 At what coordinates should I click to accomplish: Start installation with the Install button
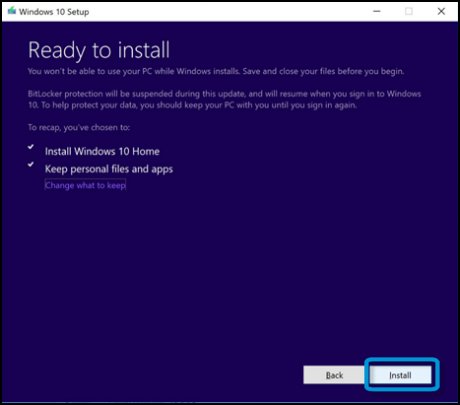tap(400, 375)
